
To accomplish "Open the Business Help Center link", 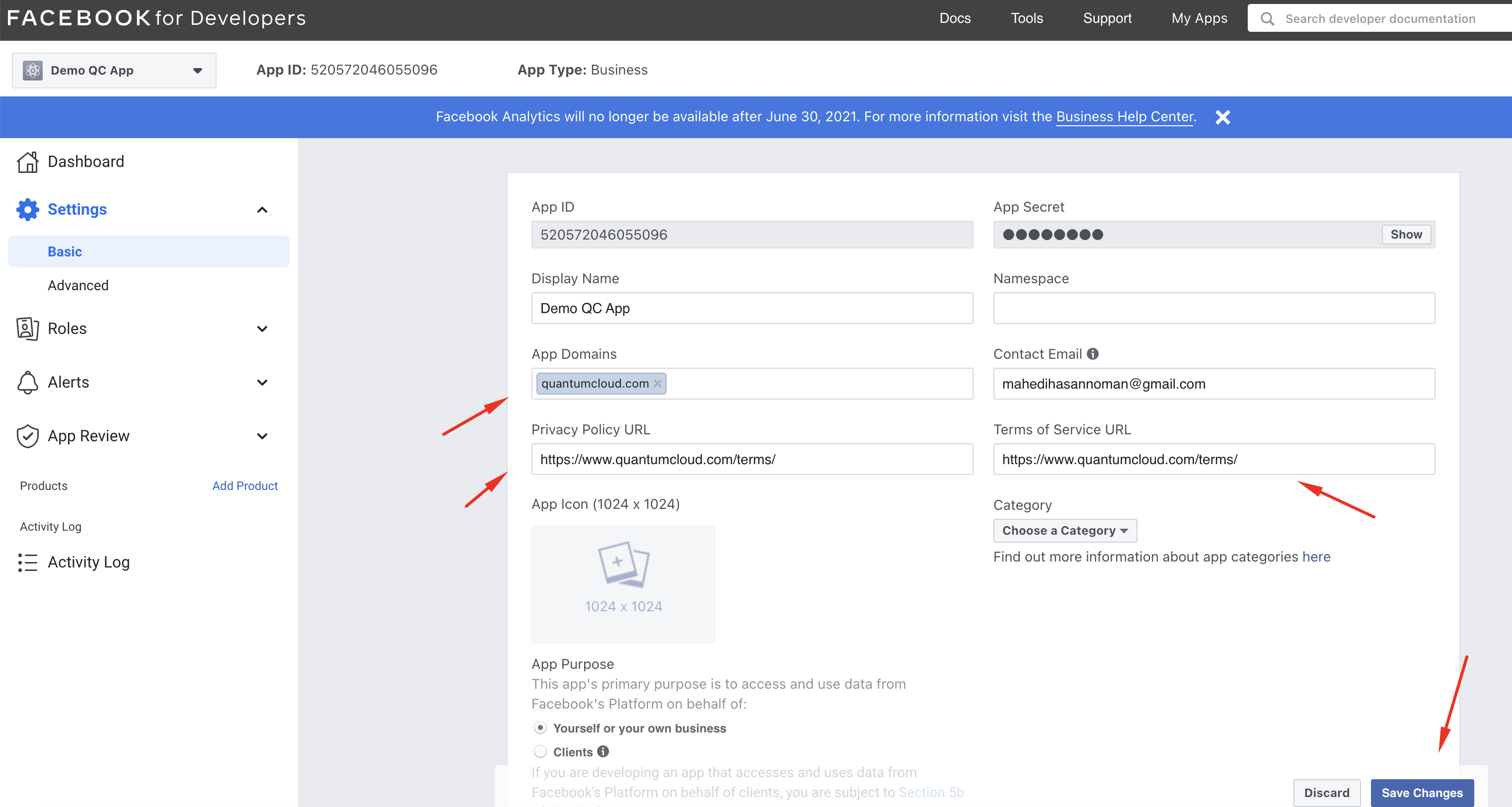I will coord(1125,117).
